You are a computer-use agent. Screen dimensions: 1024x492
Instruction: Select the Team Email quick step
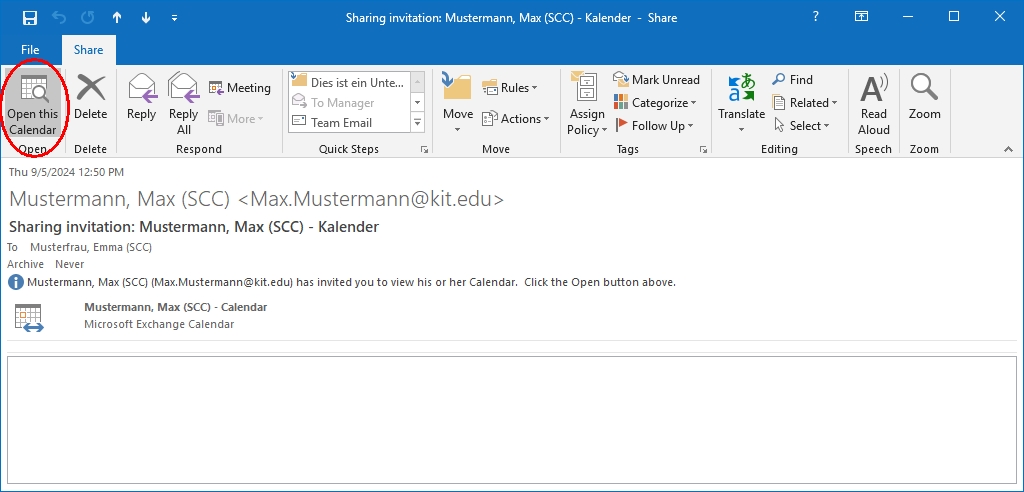[x=341, y=123]
